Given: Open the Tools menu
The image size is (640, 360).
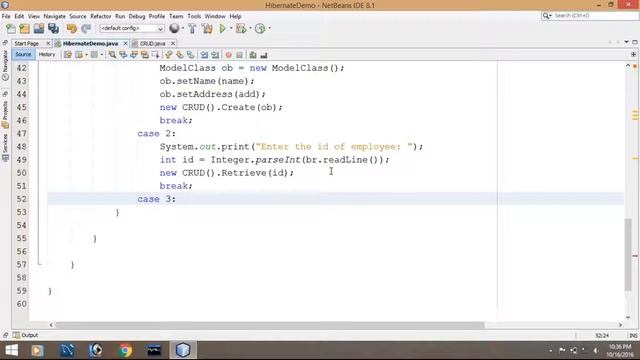Looking at the screenshot, I should pyautogui.click(x=194, y=16).
